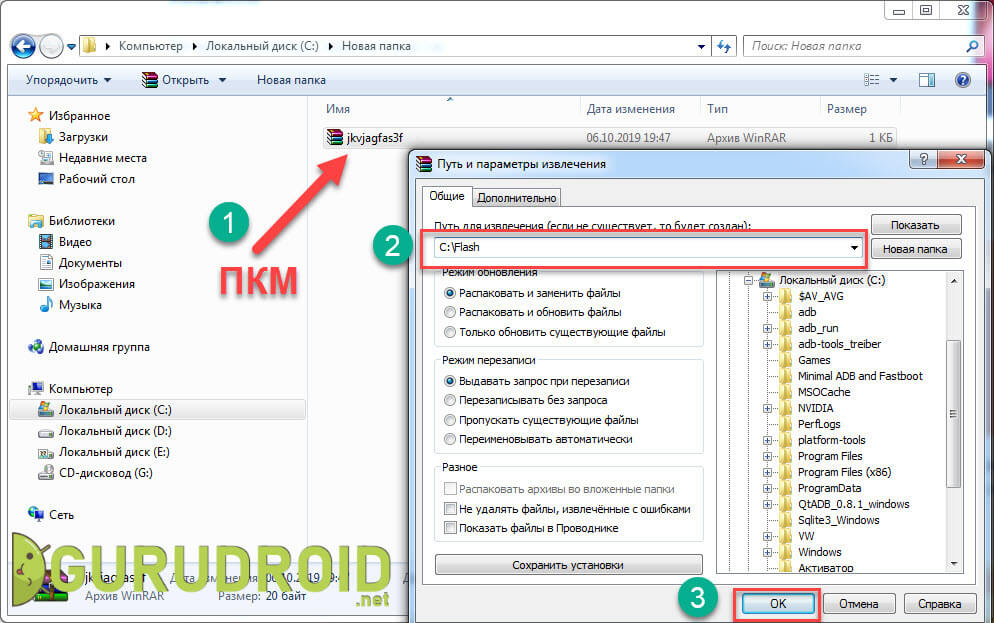Switch to the 'Дополнительно' tab

(x=516, y=198)
